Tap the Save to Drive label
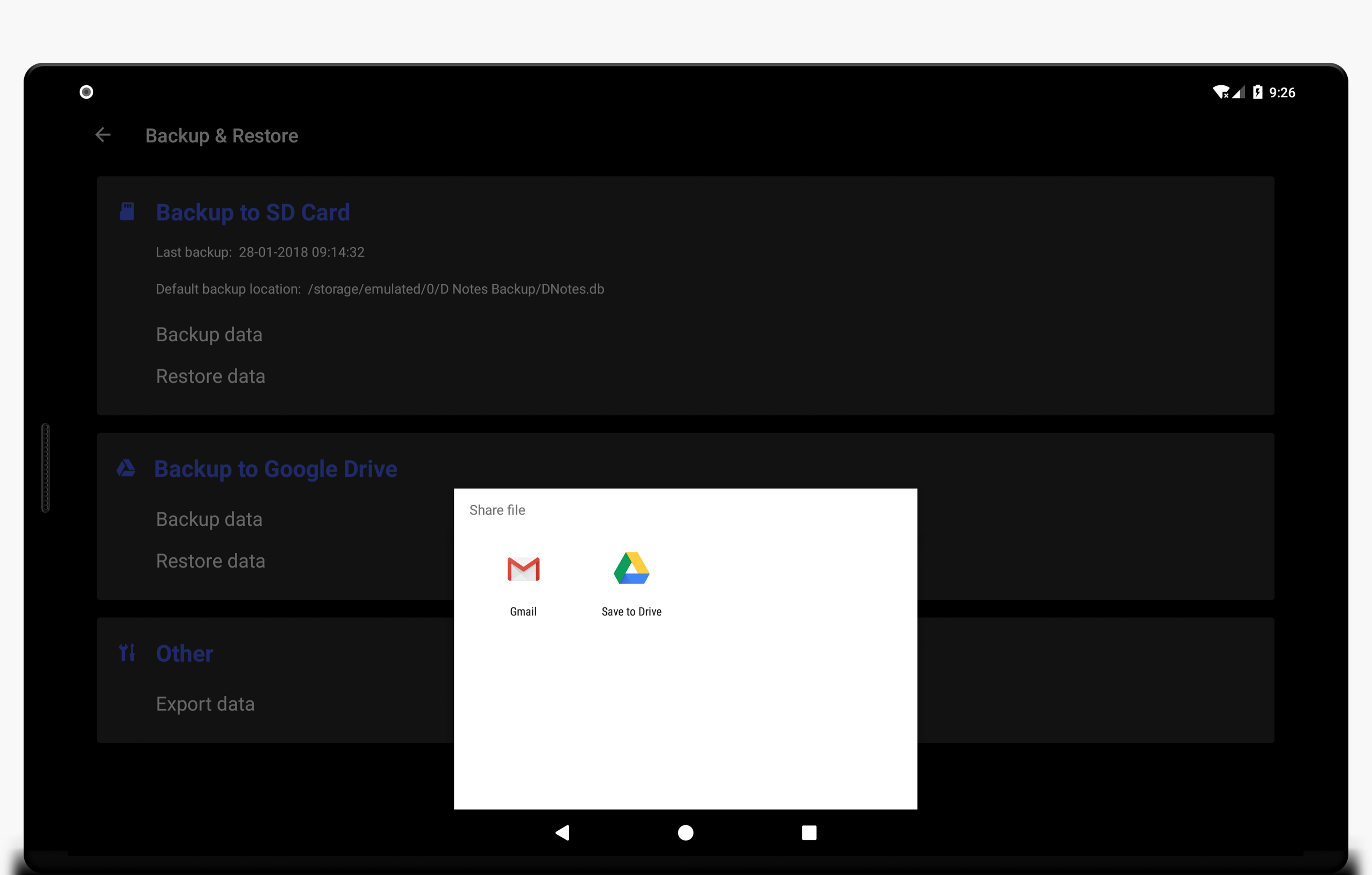 (631, 611)
